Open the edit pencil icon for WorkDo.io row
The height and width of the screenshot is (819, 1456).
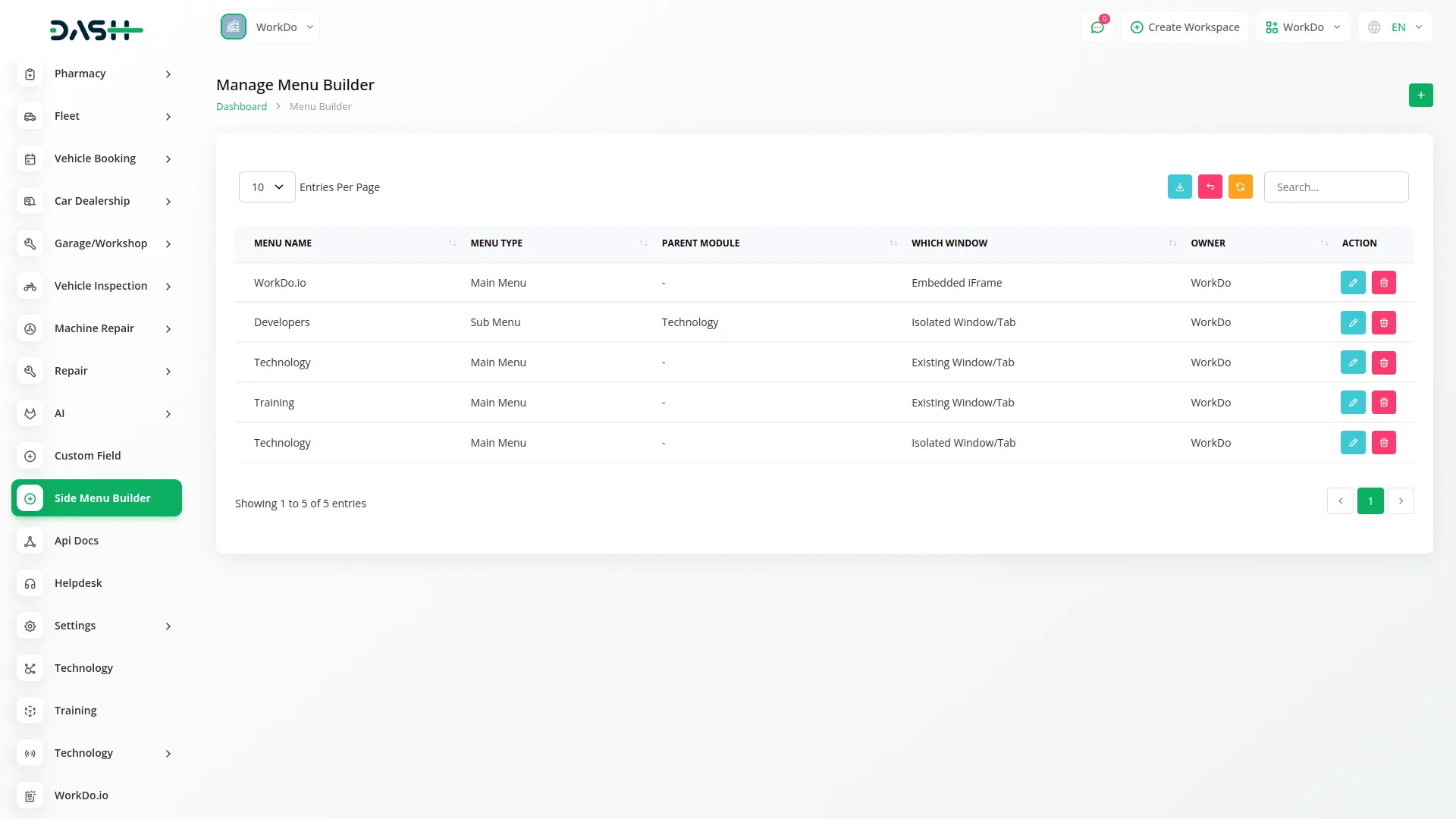tap(1353, 282)
